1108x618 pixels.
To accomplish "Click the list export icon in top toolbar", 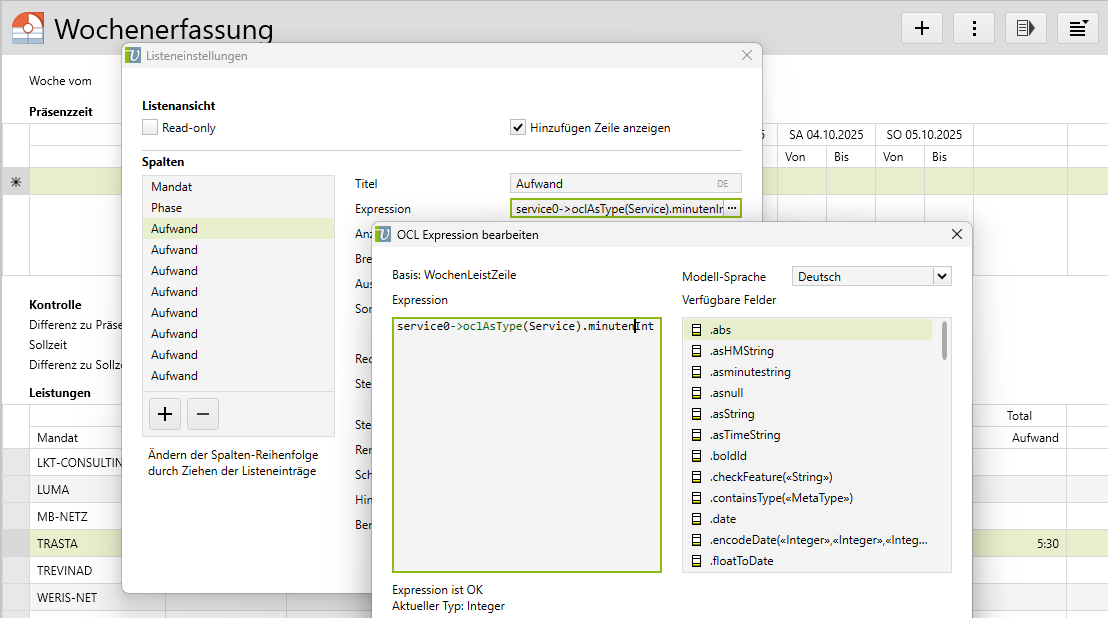I will (1025, 28).
